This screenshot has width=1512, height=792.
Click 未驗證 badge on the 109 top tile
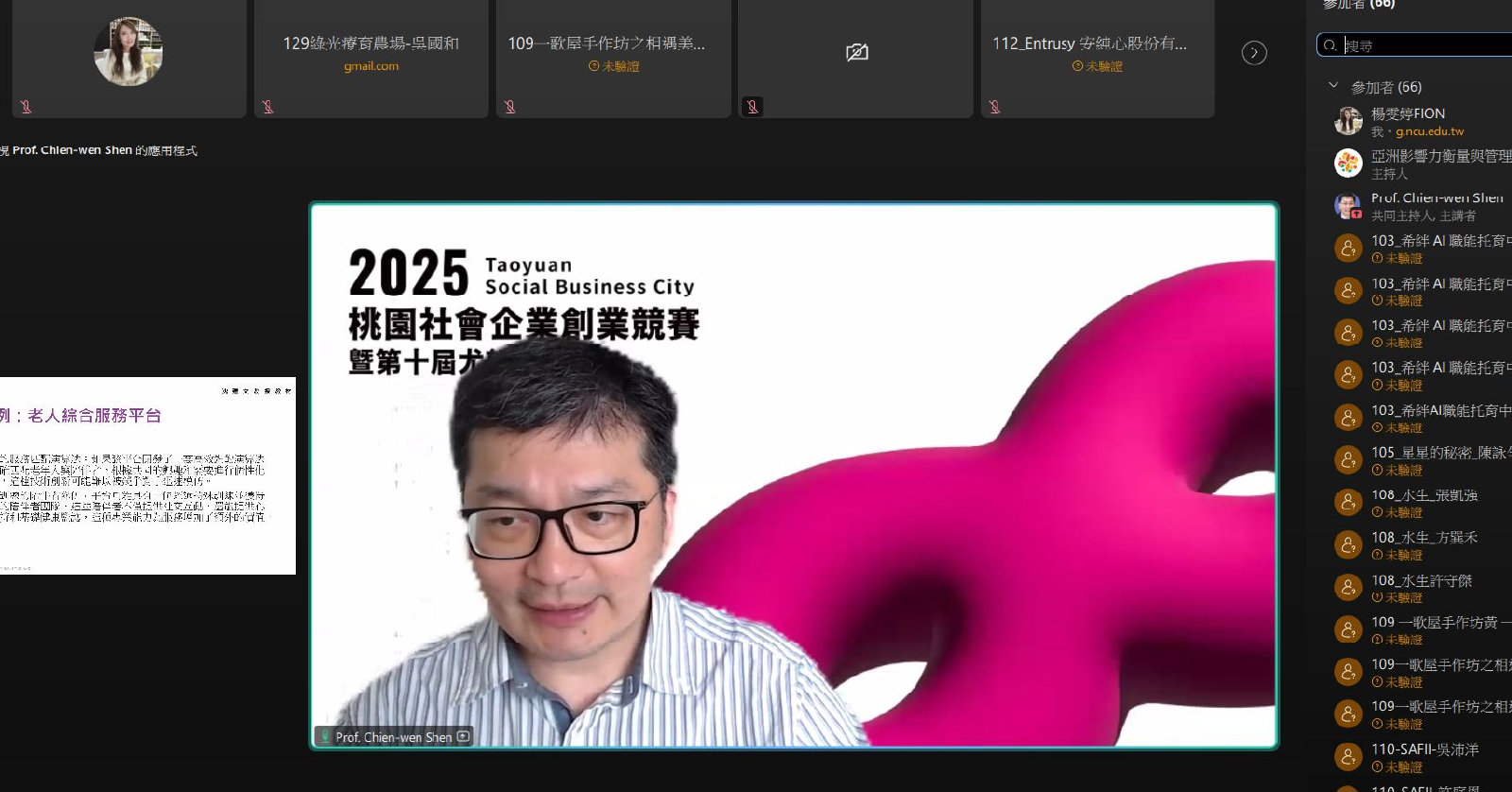(613, 66)
